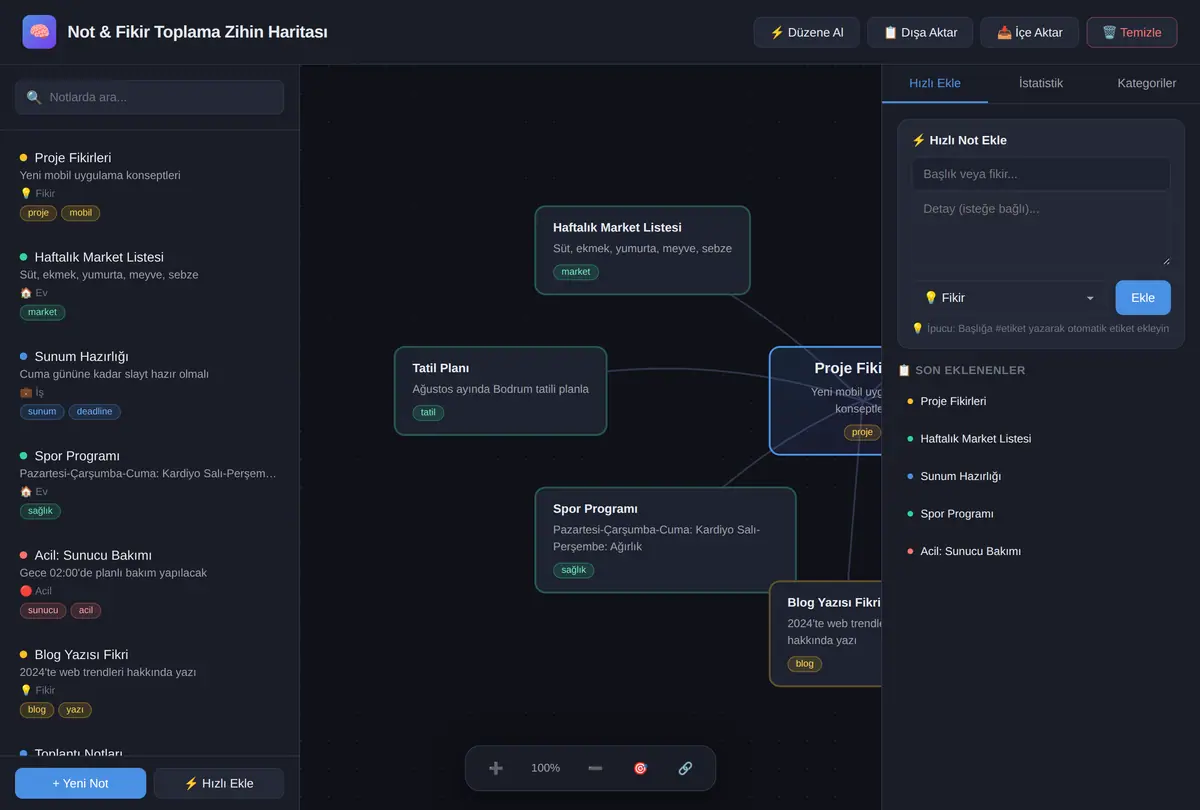Select the Blog Yazısı Fikri mind map node
The width and height of the screenshot is (1200, 810).
point(826,634)
